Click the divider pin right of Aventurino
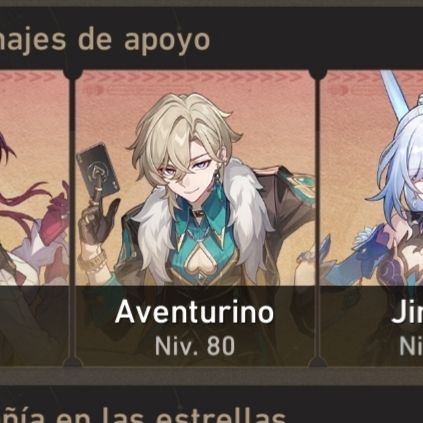 [317, 73]
